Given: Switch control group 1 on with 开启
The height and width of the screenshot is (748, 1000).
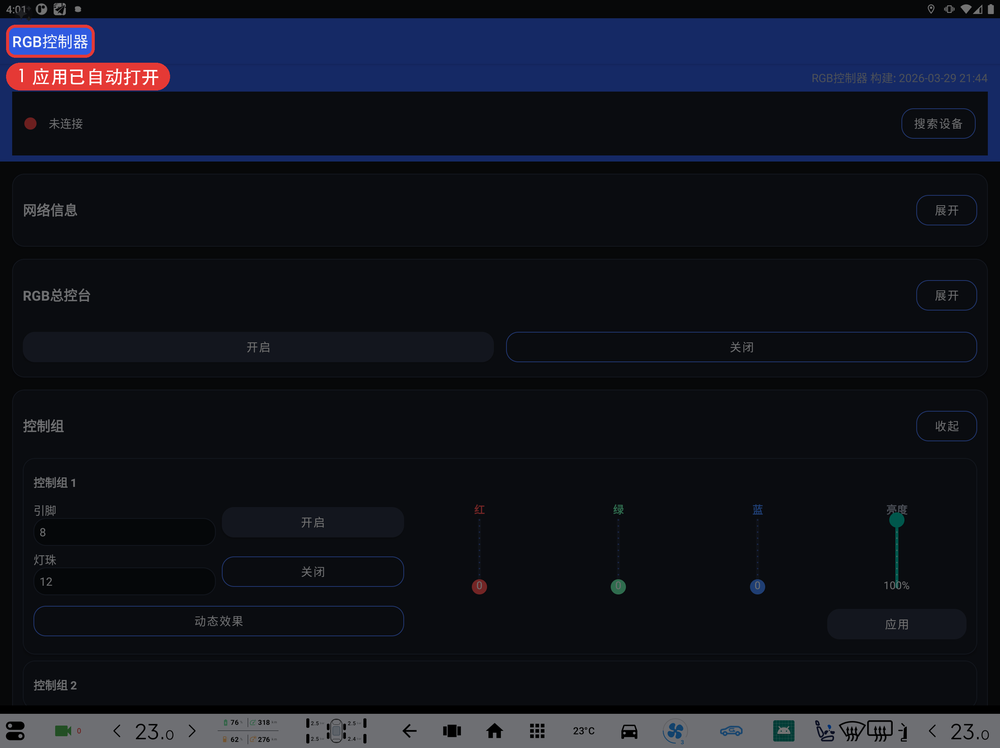Looking at the screenshot, I should coord(312,522).
